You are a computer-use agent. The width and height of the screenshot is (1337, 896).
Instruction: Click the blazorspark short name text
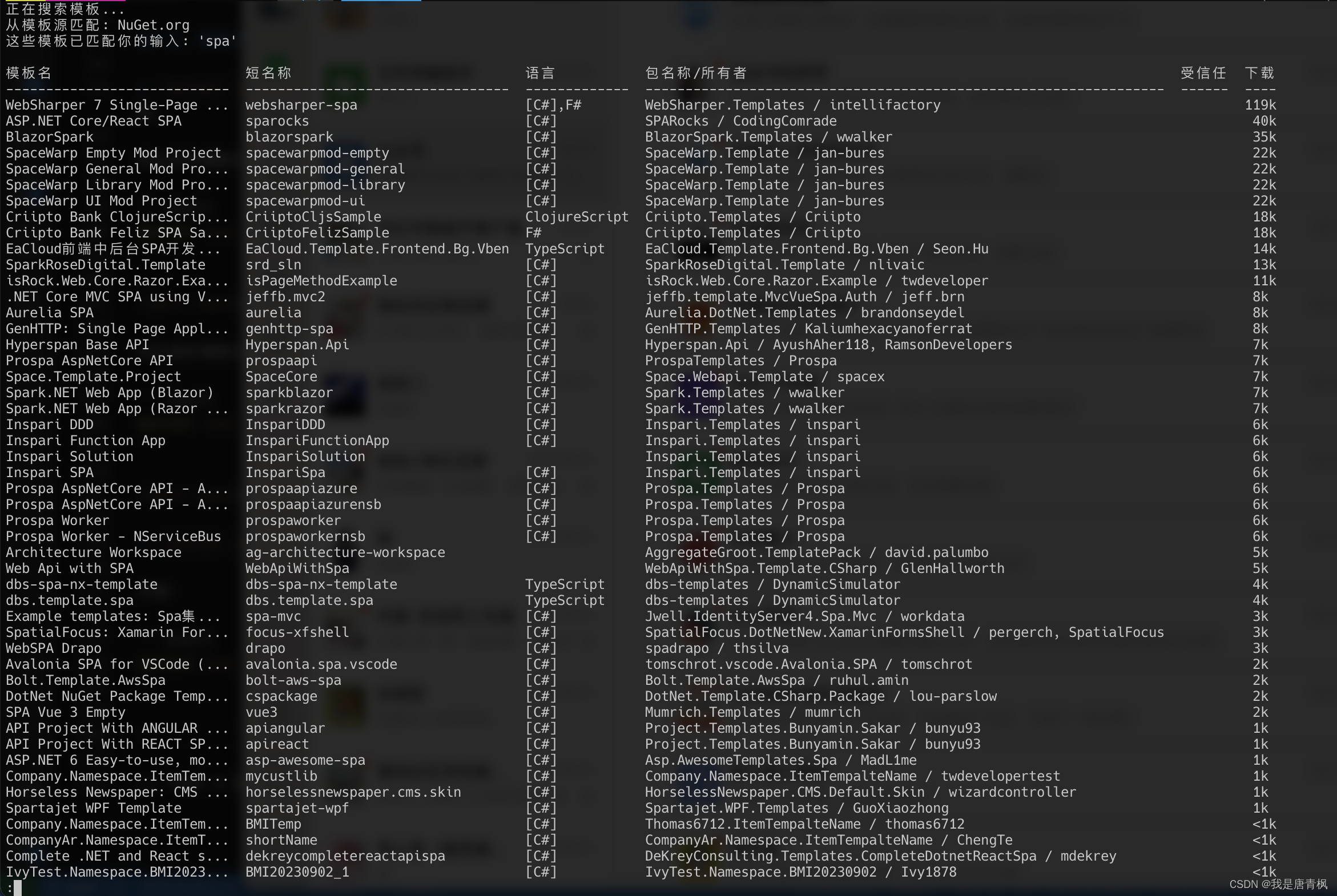[x=289, y=137]
